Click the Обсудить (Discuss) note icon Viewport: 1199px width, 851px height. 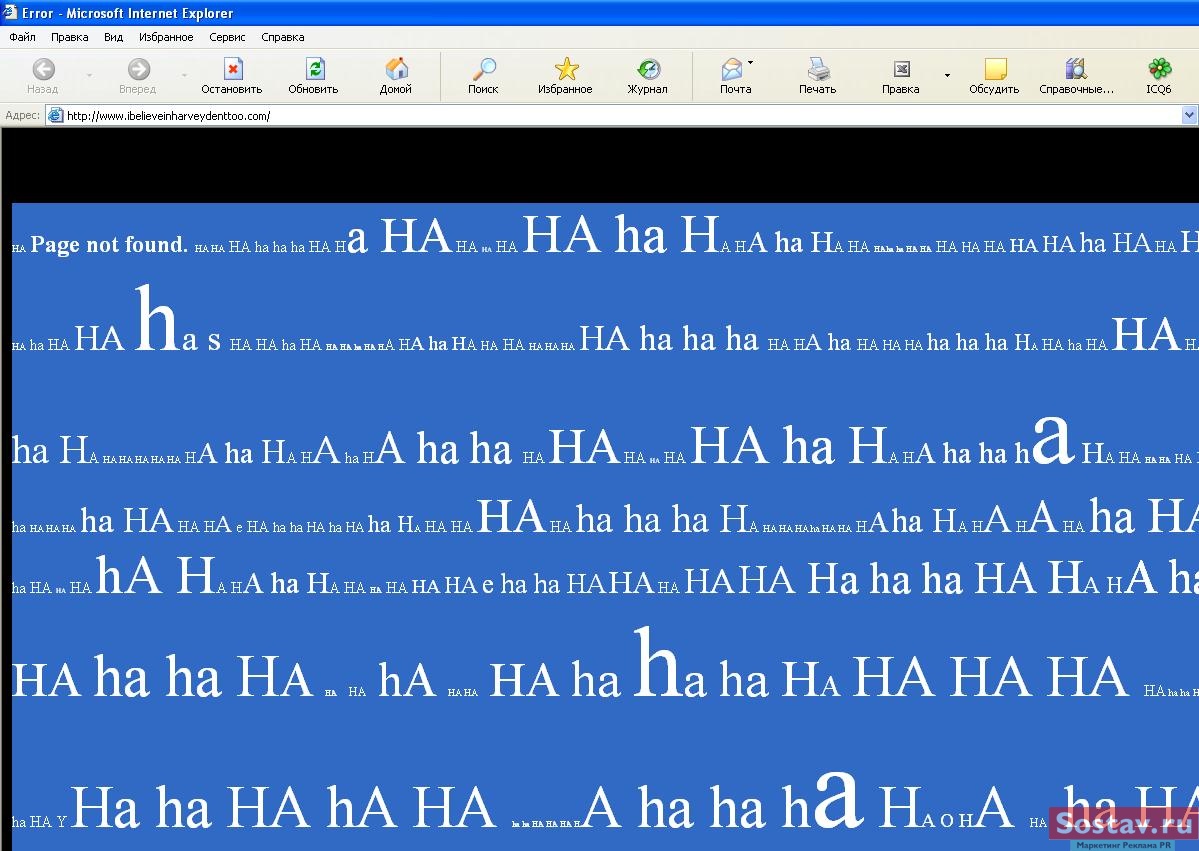tap(994, 70)
